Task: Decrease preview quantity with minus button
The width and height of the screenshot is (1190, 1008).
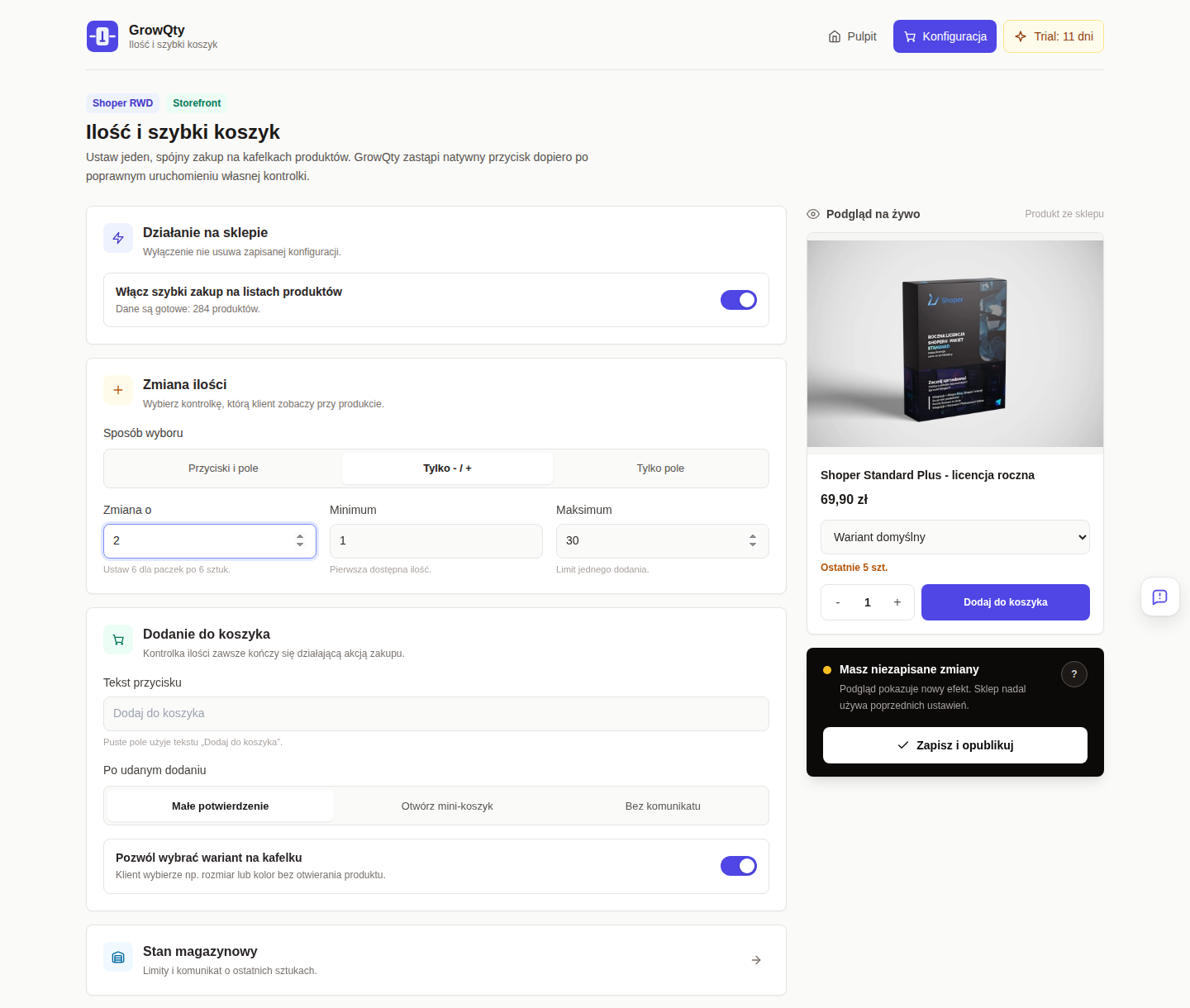Action: 838,602
